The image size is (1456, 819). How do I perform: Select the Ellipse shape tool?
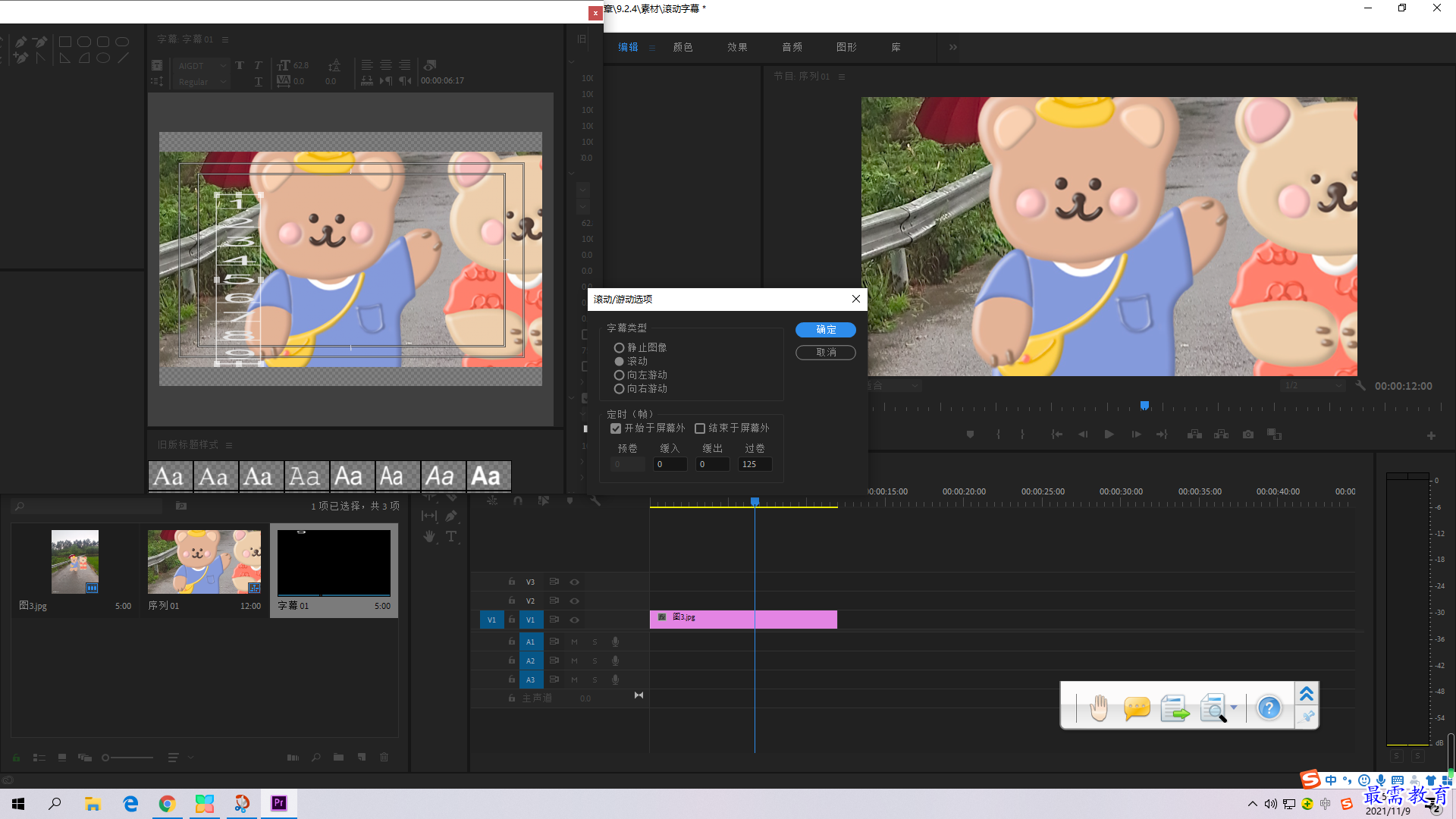pyautogui.click(x=103, y=58)
